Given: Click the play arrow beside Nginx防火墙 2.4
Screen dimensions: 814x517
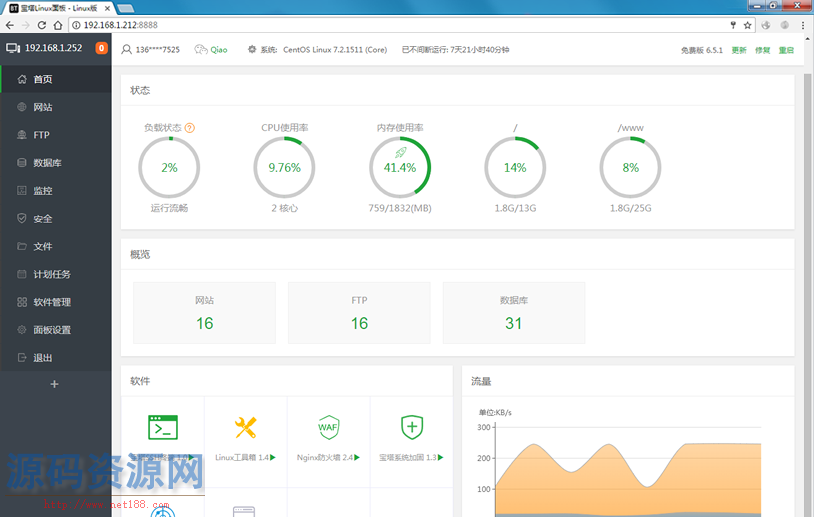Looking at the screenshot, I should pos(357,457).
